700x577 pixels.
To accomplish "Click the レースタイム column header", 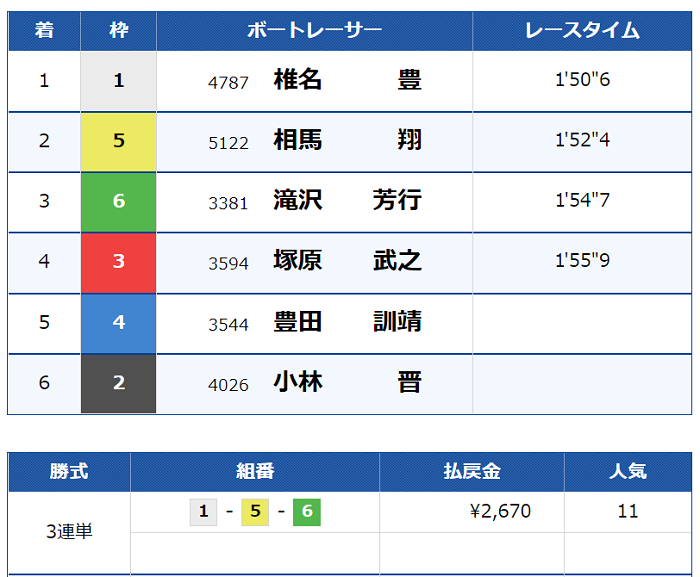I will click(582, 30).
